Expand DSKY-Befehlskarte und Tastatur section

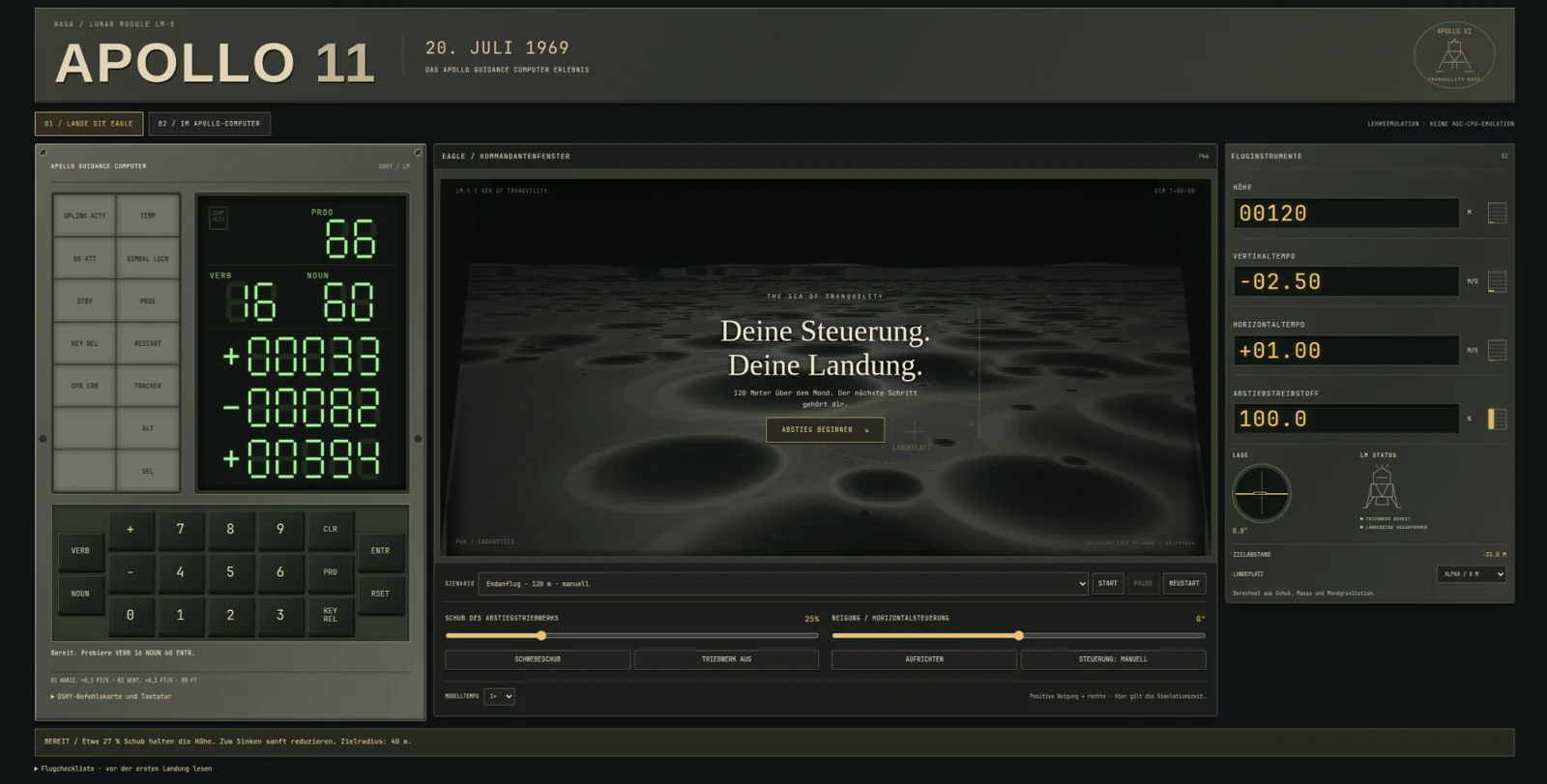[x=111, y=696]
